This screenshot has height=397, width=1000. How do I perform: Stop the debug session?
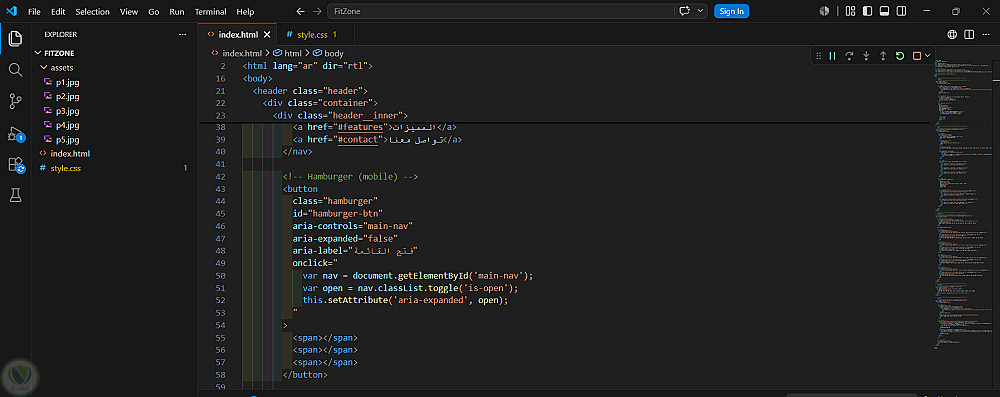click(917, 56)
